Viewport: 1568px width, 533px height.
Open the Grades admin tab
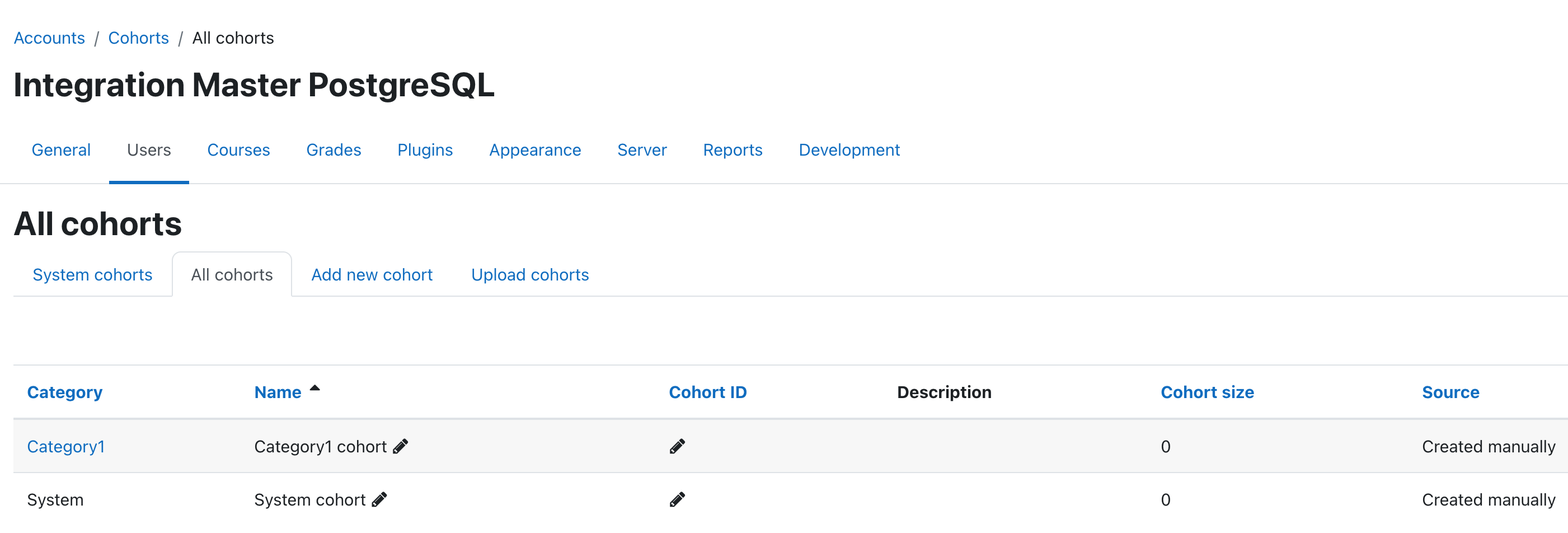point(334,150)
